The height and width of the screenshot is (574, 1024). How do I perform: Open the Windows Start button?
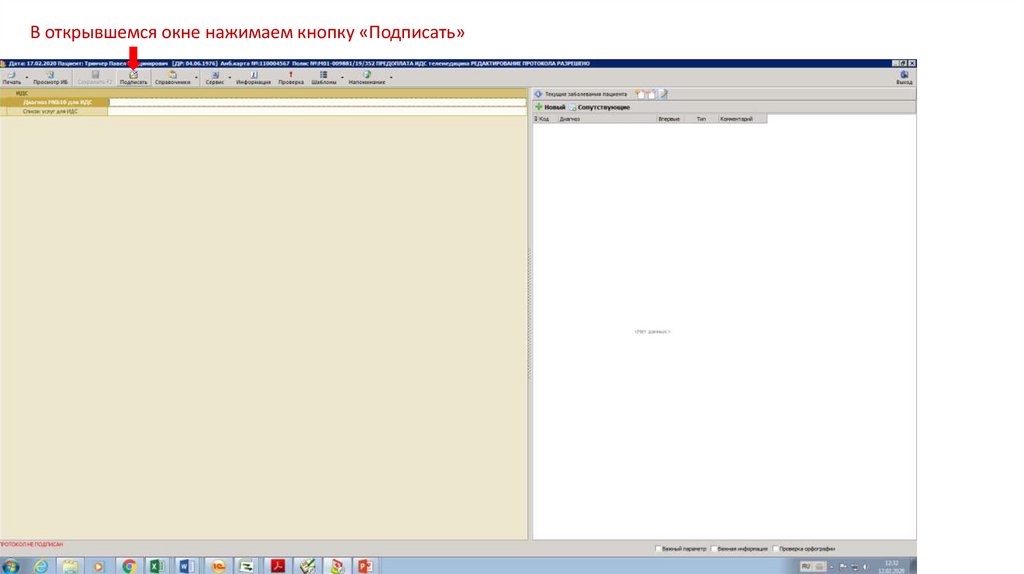(10, 566)
